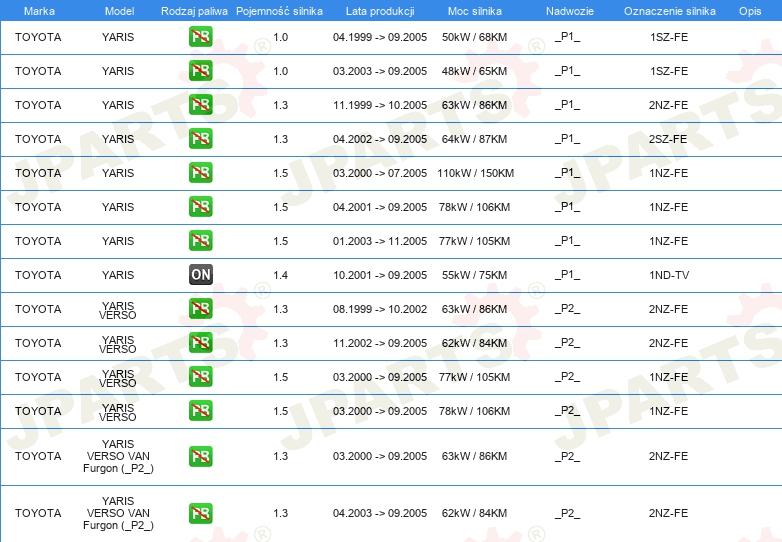Select the 08.1999 -> 10.2002 date cell
782x542 pixels.
[x=380, y=309]
